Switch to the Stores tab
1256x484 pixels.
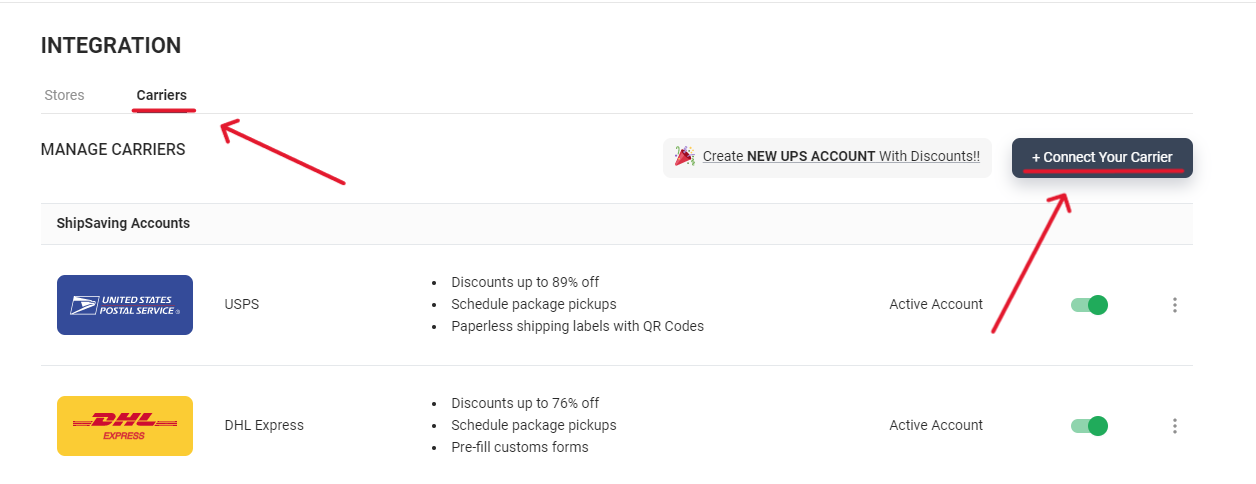coord(64,95)
